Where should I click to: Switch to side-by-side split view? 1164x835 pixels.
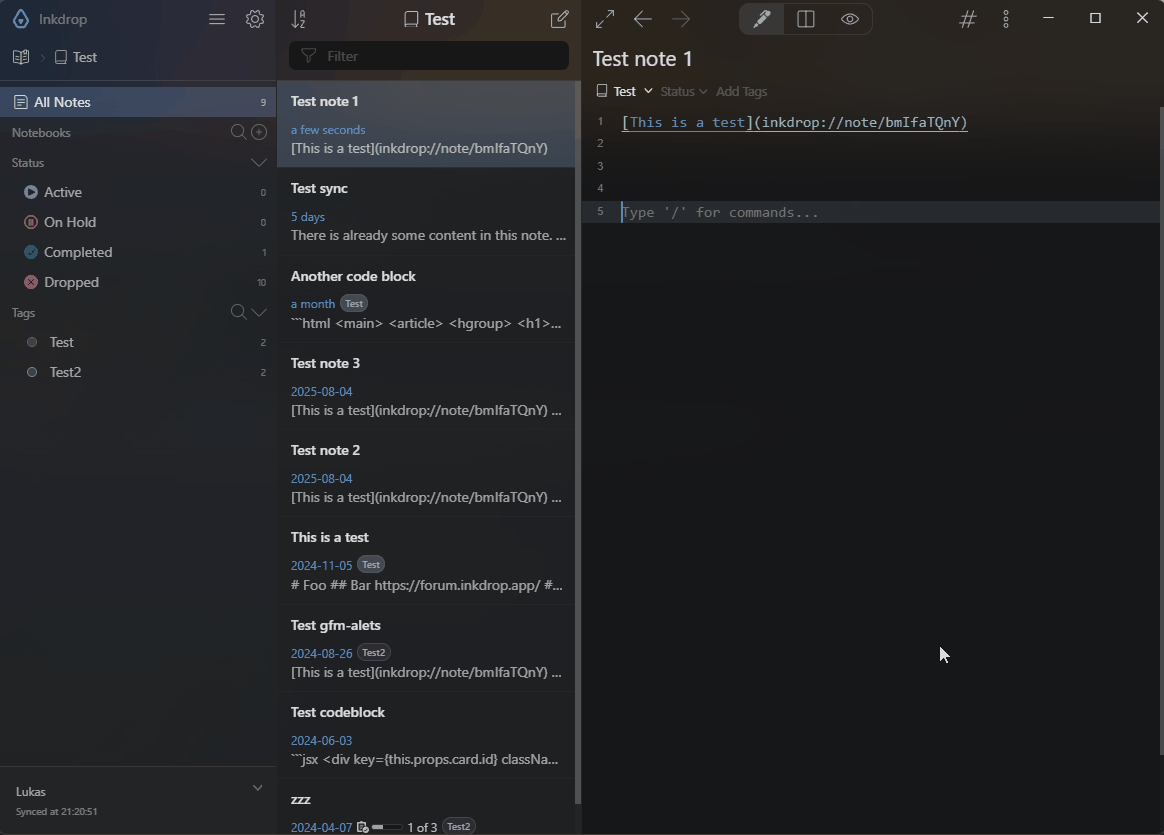(805, 19)
